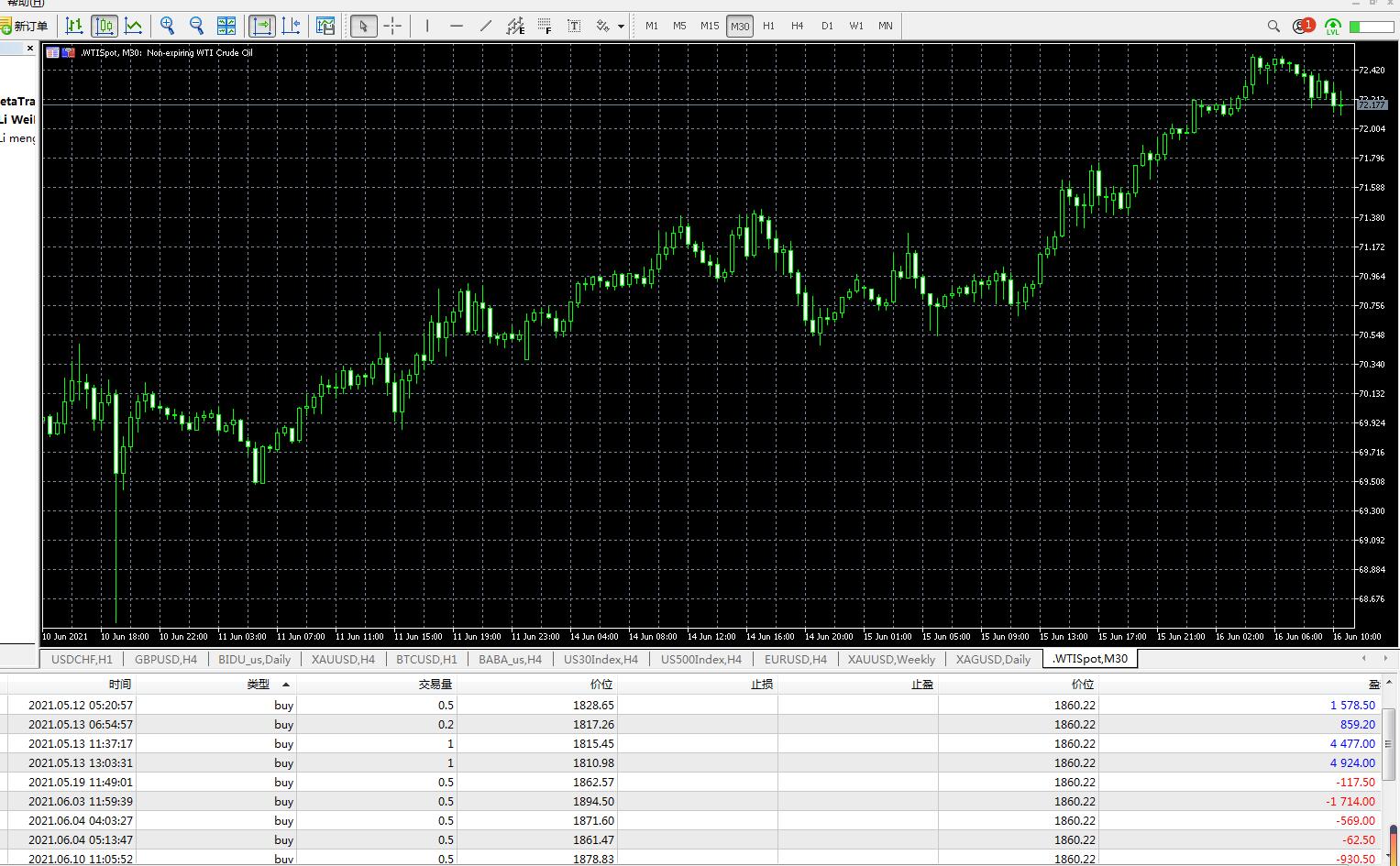Draw a horizontal line tool
The height and width of the screenshot is (866, 1400).
(x=457, y=26)
